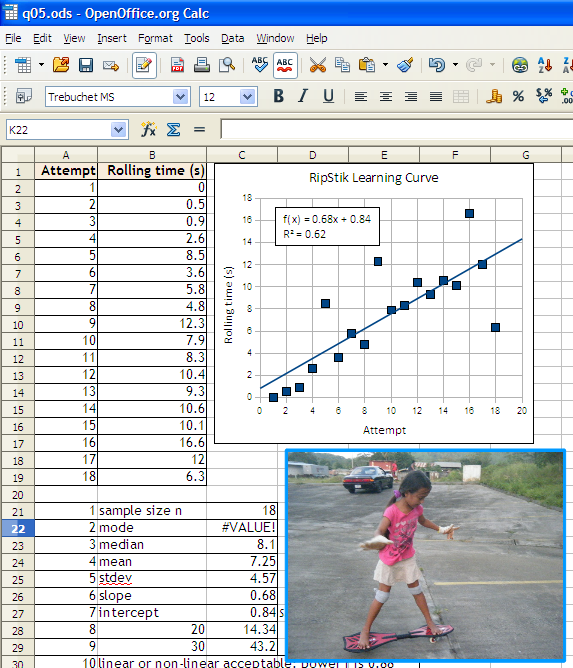Apply Standard number format icon

(544, 97)
